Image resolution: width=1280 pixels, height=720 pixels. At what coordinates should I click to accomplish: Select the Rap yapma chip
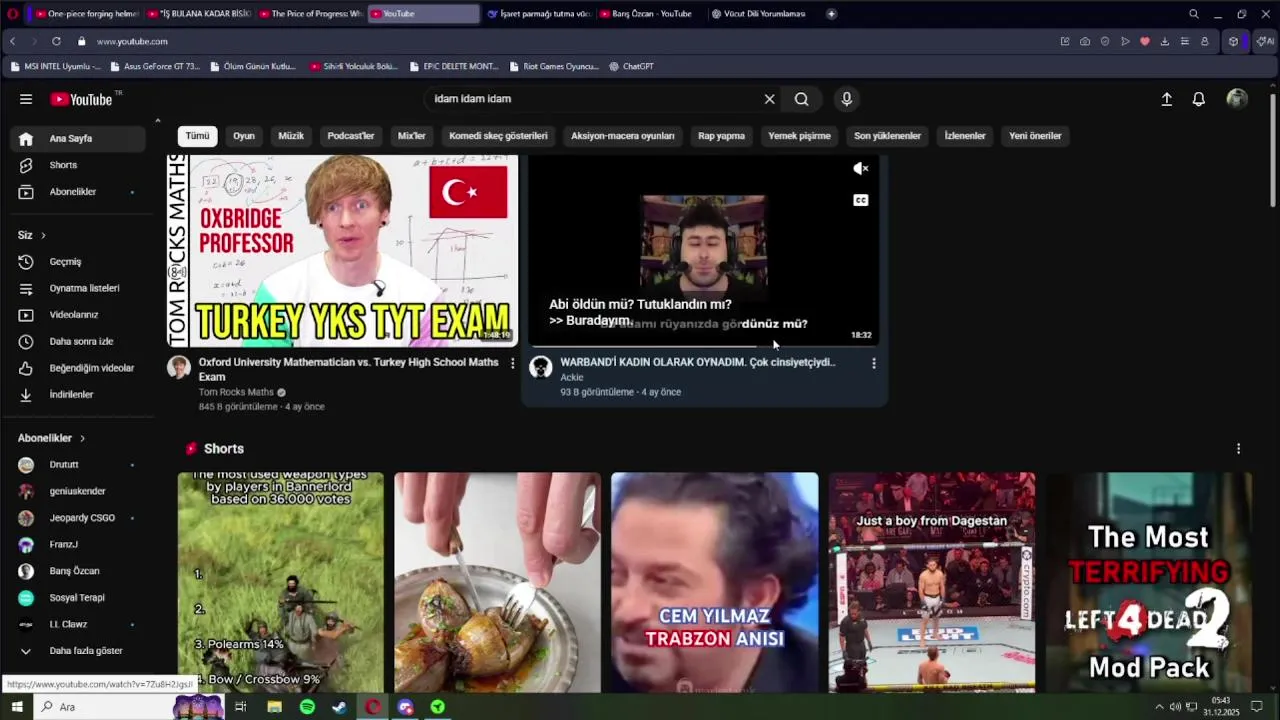[x=721, y=136]
